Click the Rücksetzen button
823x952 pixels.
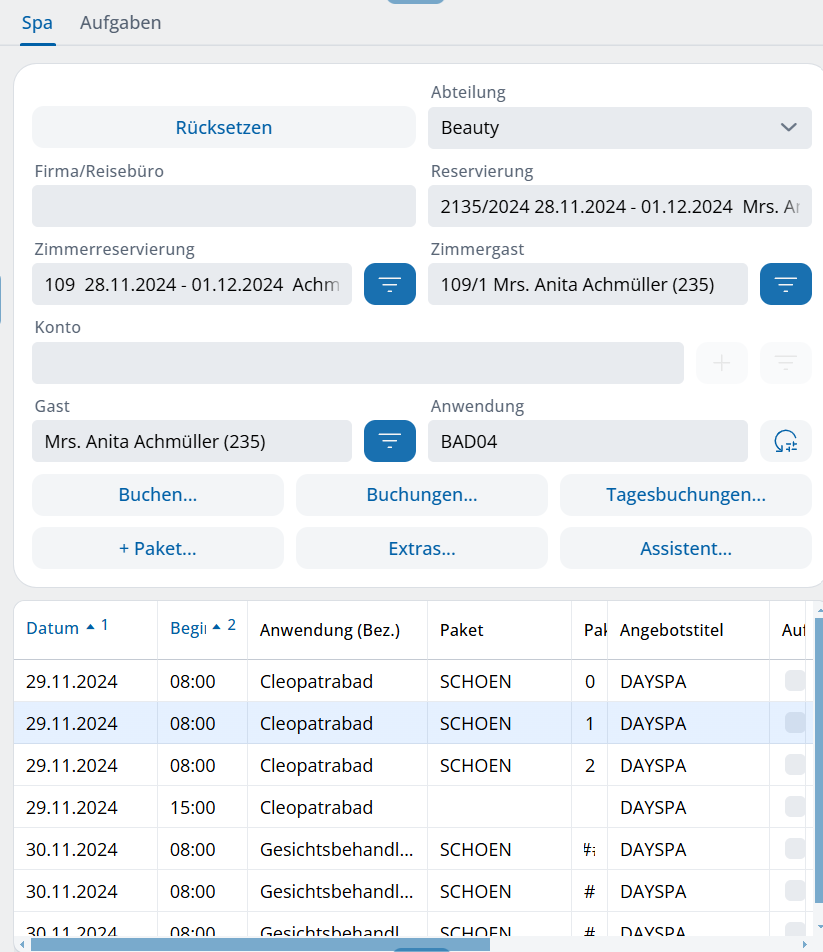223,128
